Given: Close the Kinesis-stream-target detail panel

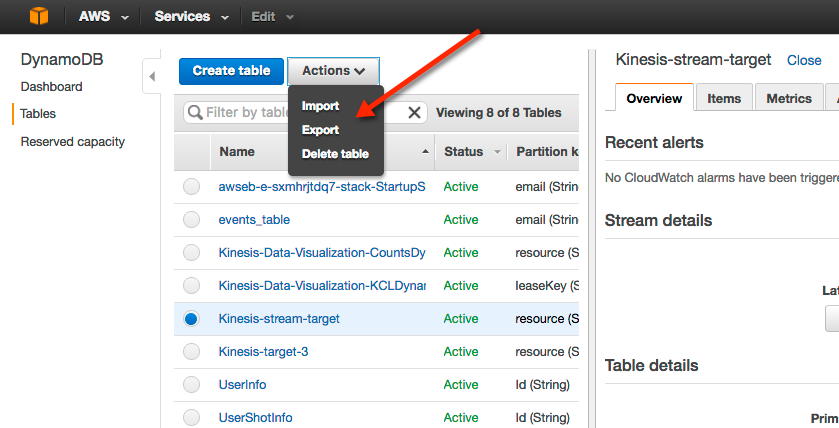Looking at the screenshot, I should (804, 60).
